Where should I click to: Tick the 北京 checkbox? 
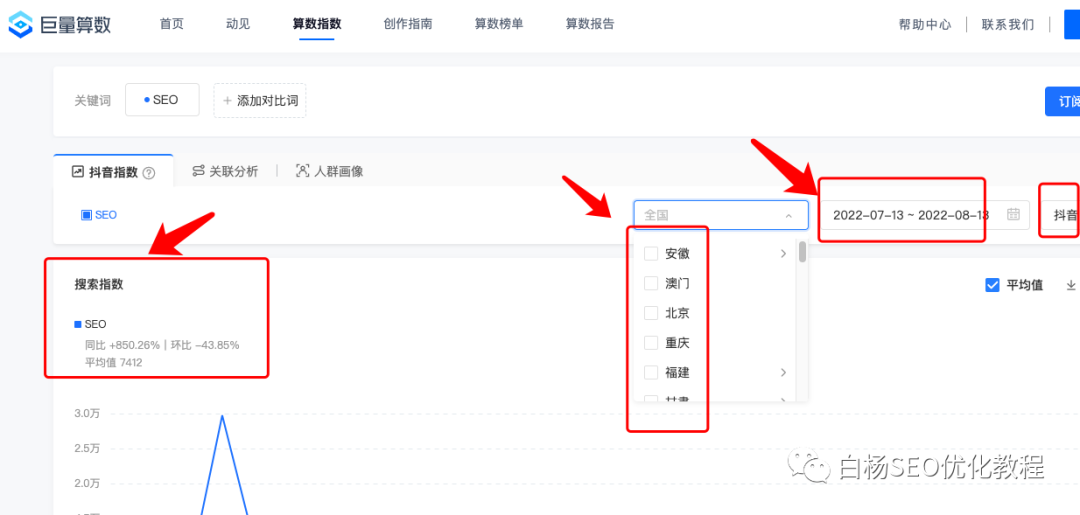pyautogui.click(x=651, y=313)
